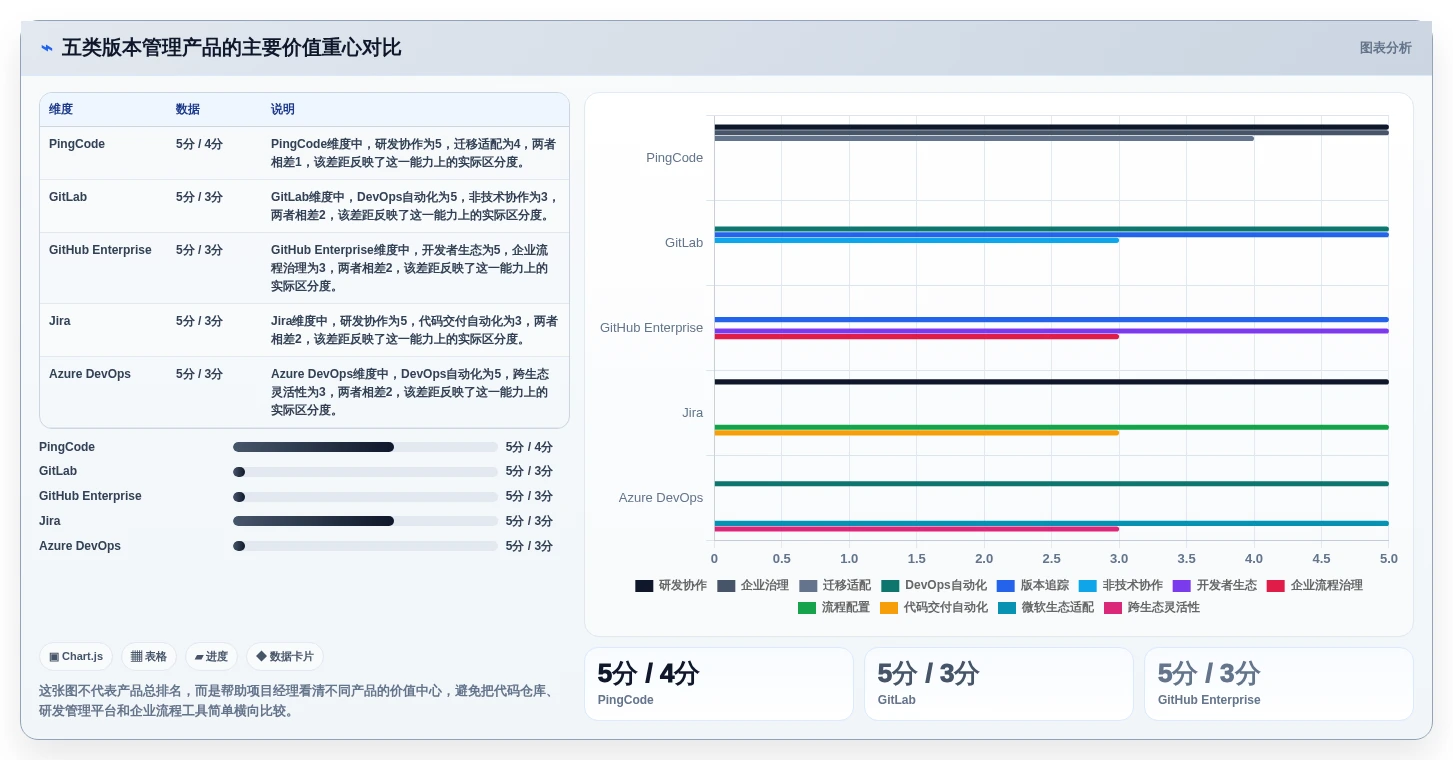This screenshot has height=760, width=1453.
Task: Toggle DevOps自动化 legend item
Action: (934, 586)
